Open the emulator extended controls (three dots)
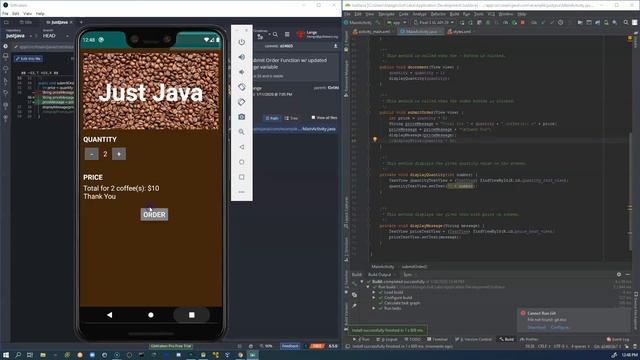Image resolution: width=640 pixels, height=360 pixels. click(x=242, y=192)
